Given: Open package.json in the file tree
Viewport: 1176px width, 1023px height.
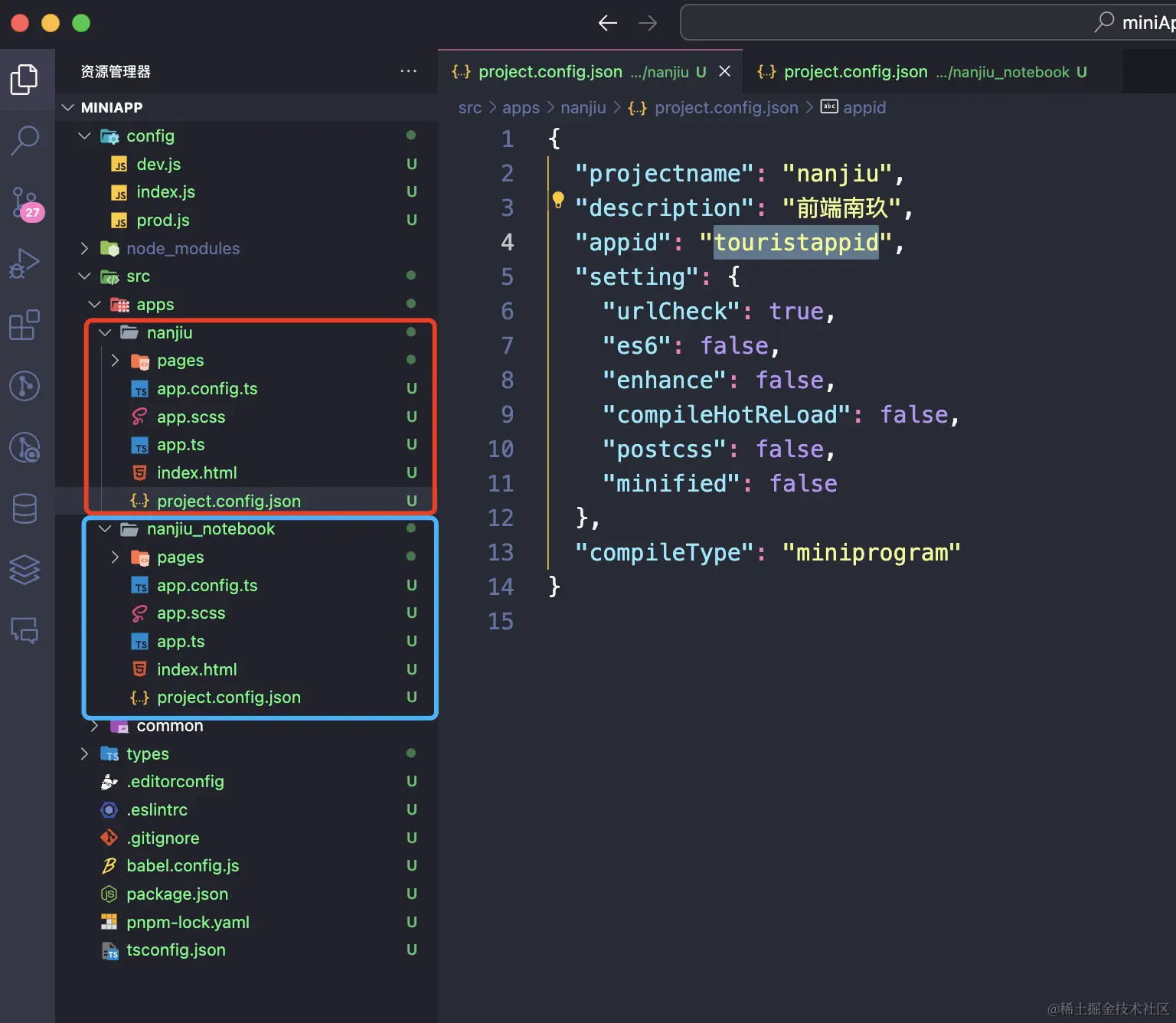Looking at the screenshot, I should click(x=177, y=894).
